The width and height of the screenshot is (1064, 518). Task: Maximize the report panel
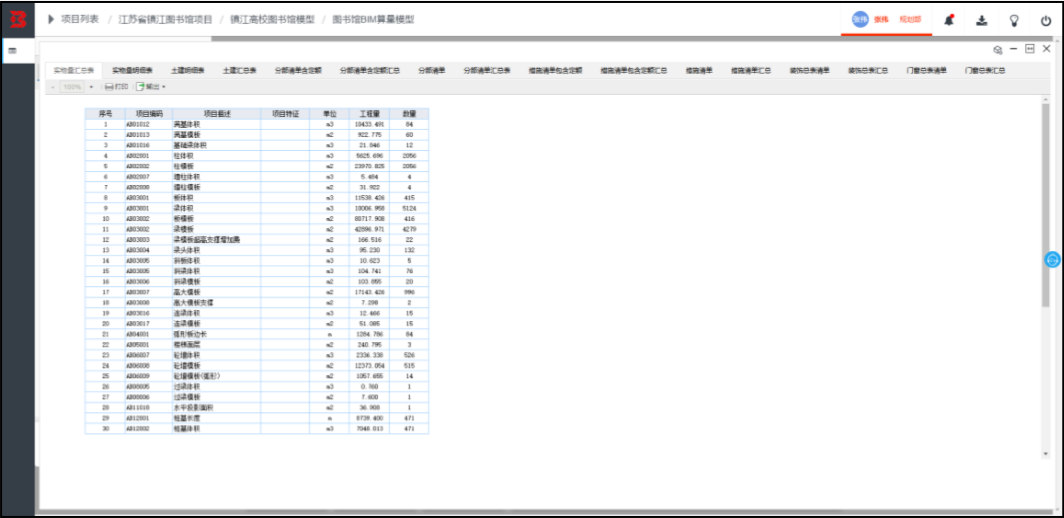pos(1030,49)
